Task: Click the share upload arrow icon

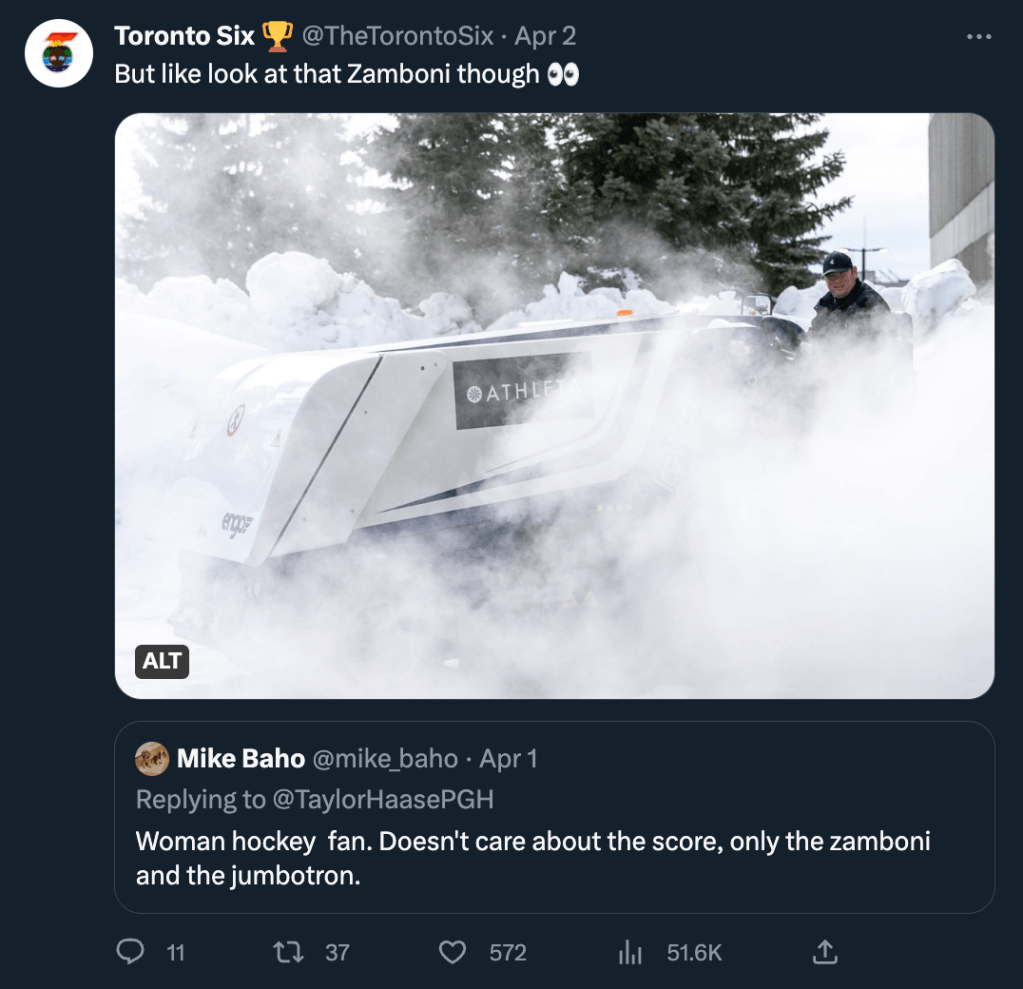Action: 824,952
